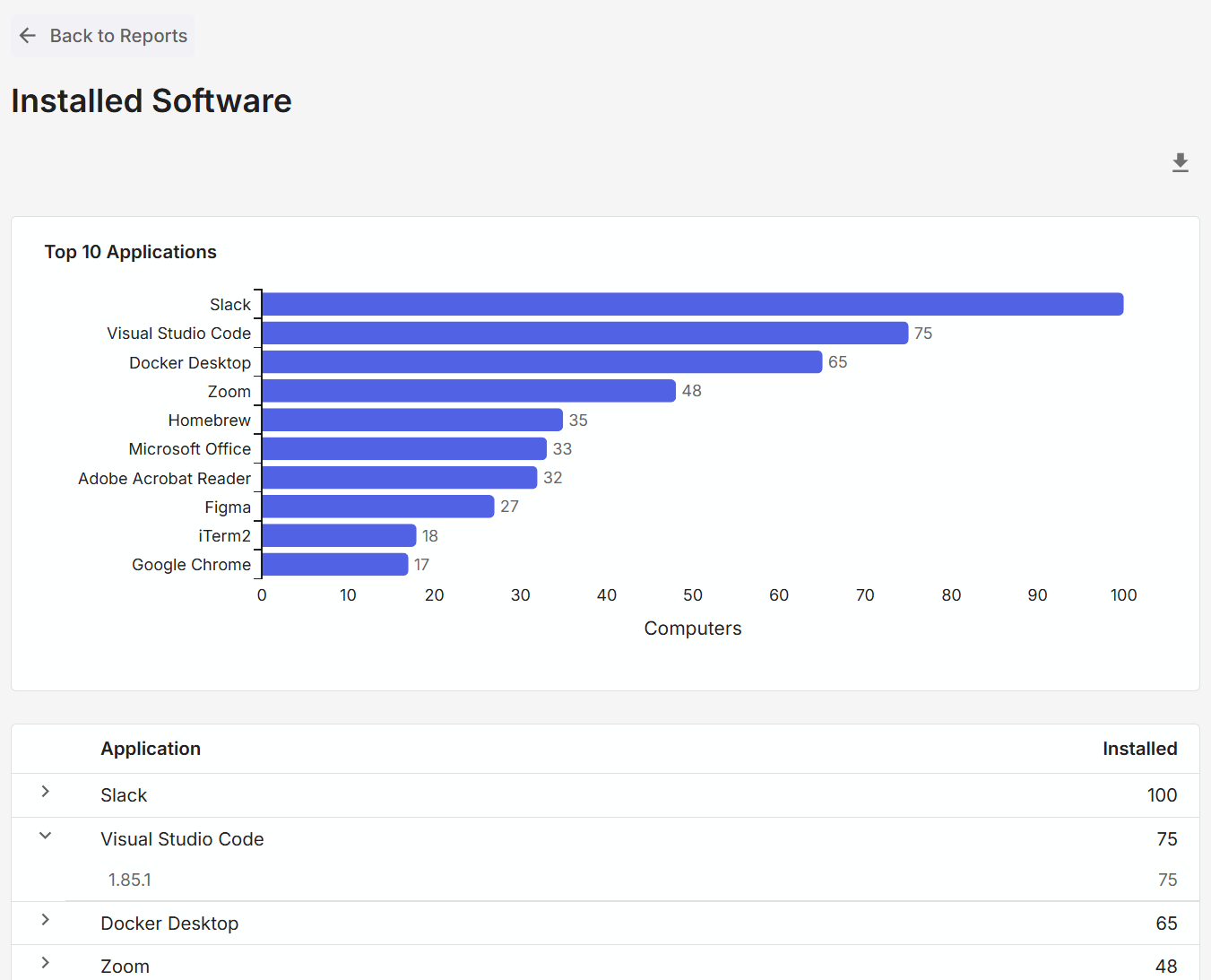
Task: Click the Application column header
Action: [150, 749]
